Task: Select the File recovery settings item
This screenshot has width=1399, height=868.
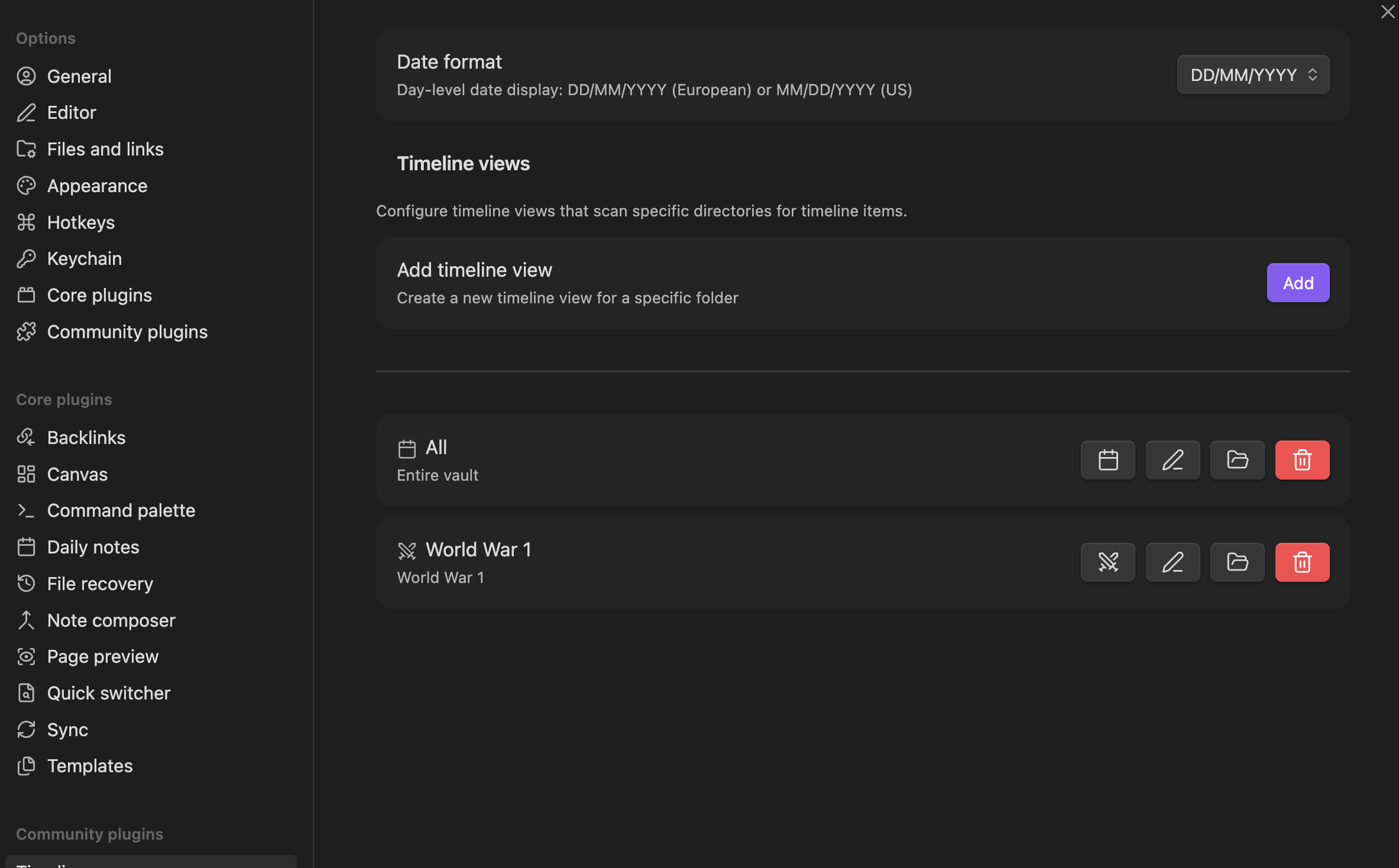Action: [x=100, y=584]
